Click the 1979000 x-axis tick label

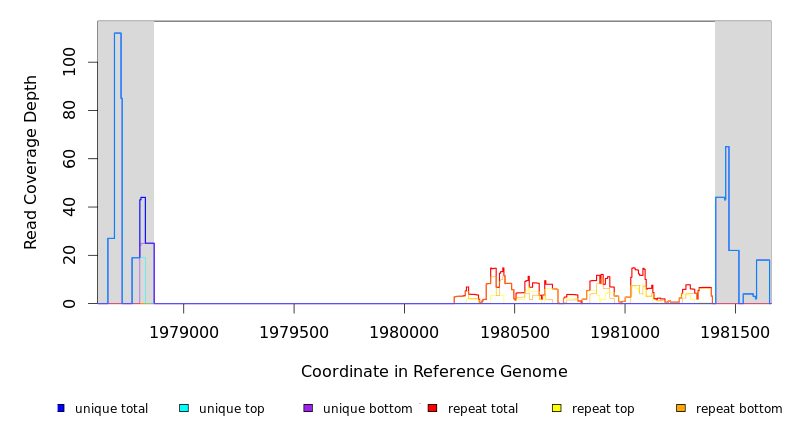click(183, 331)
